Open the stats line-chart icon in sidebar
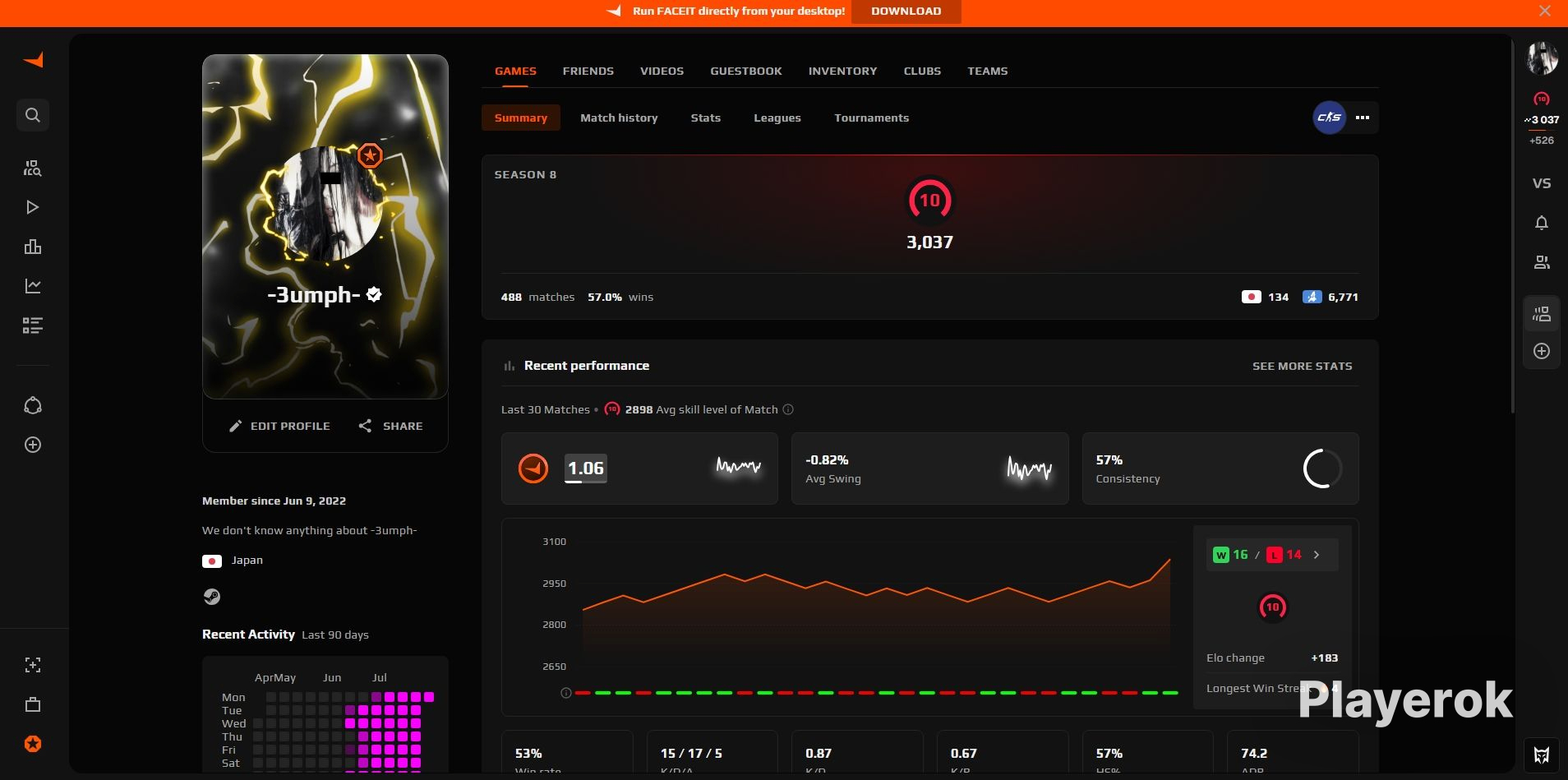The width and height of the screenshot is (1568, 780). pyautogui.click(x=33, y=286)
